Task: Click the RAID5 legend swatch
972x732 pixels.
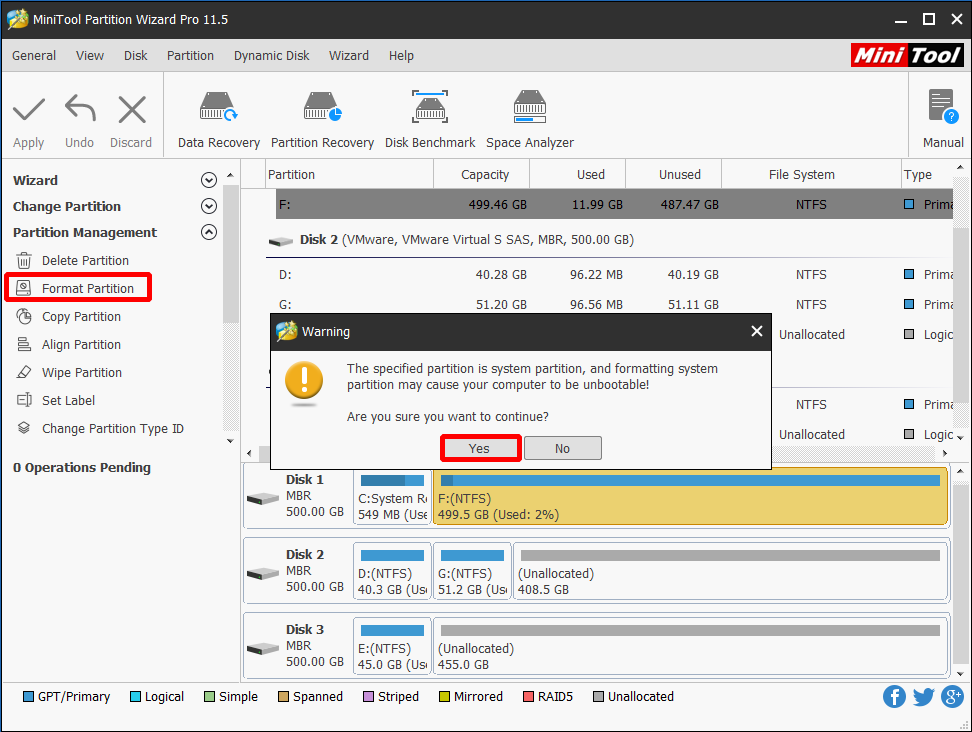Action: 528,697
